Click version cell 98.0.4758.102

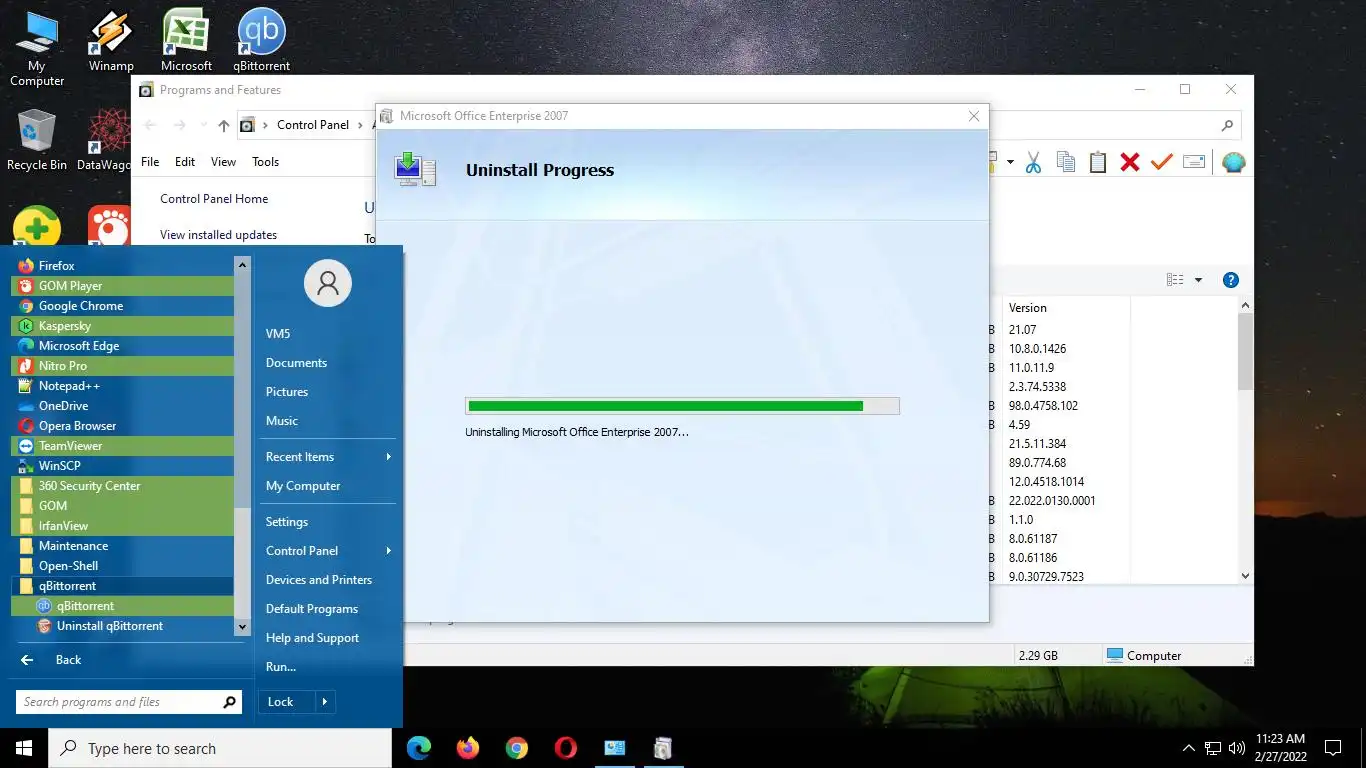(1043, 406)
